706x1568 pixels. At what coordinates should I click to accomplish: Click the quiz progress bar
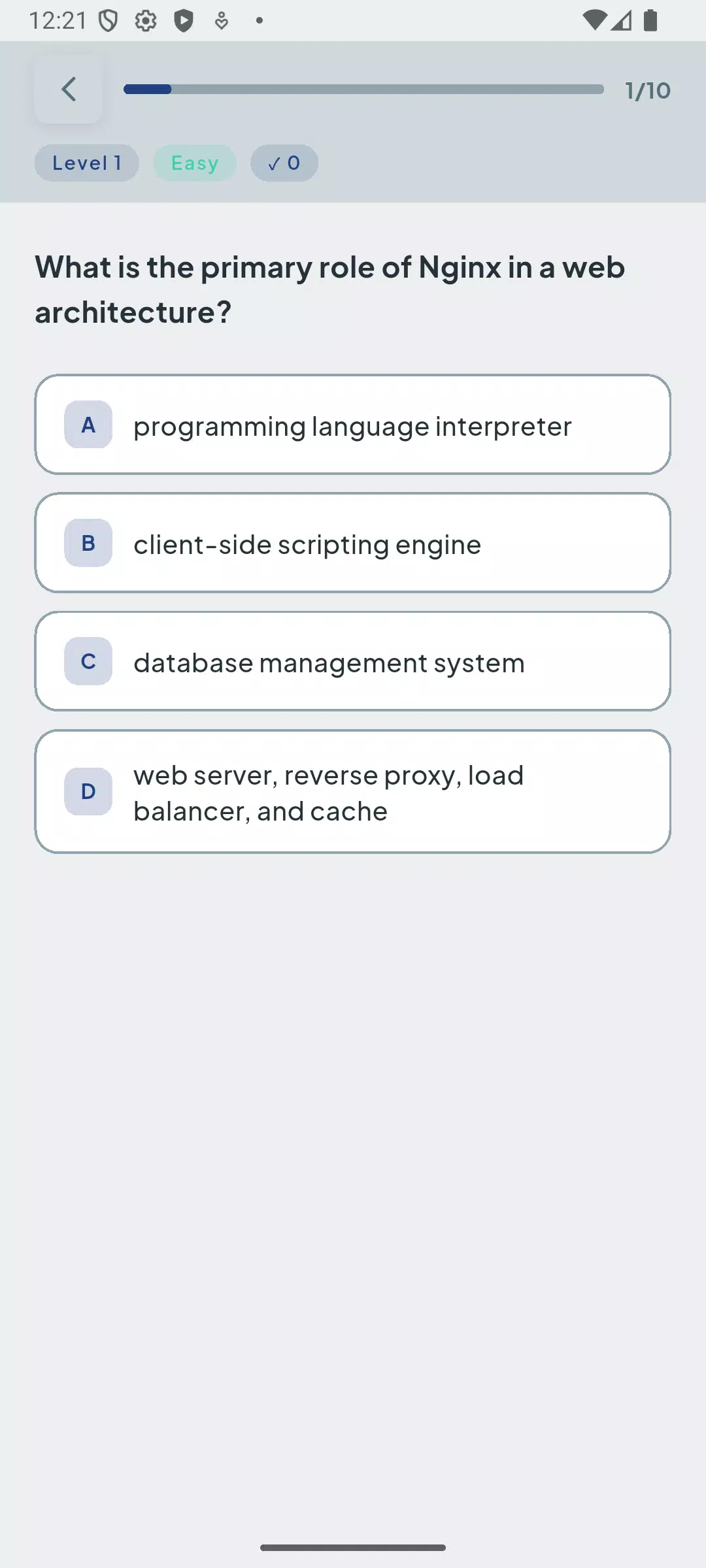(363, 90)
